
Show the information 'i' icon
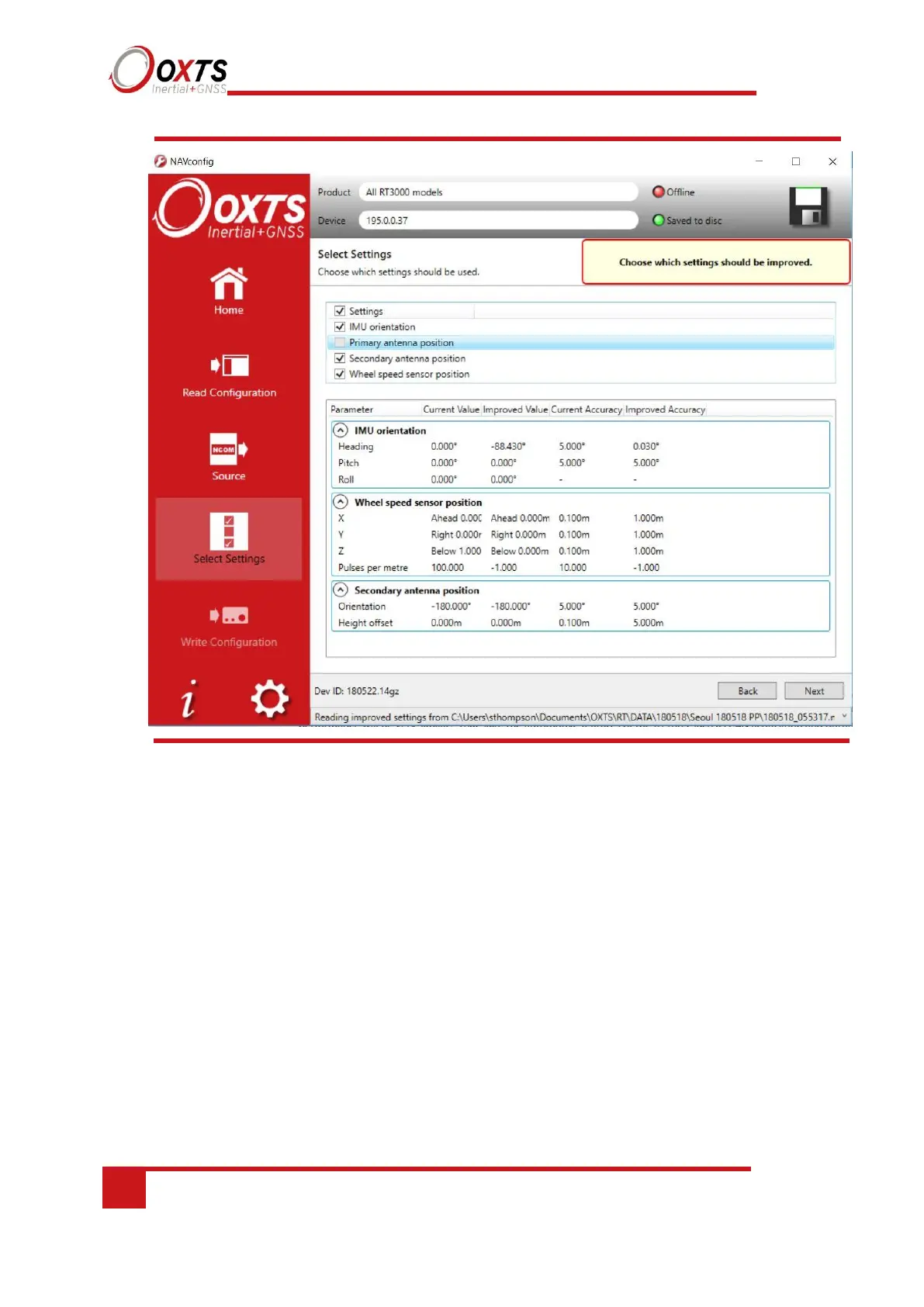click(189, 699)
